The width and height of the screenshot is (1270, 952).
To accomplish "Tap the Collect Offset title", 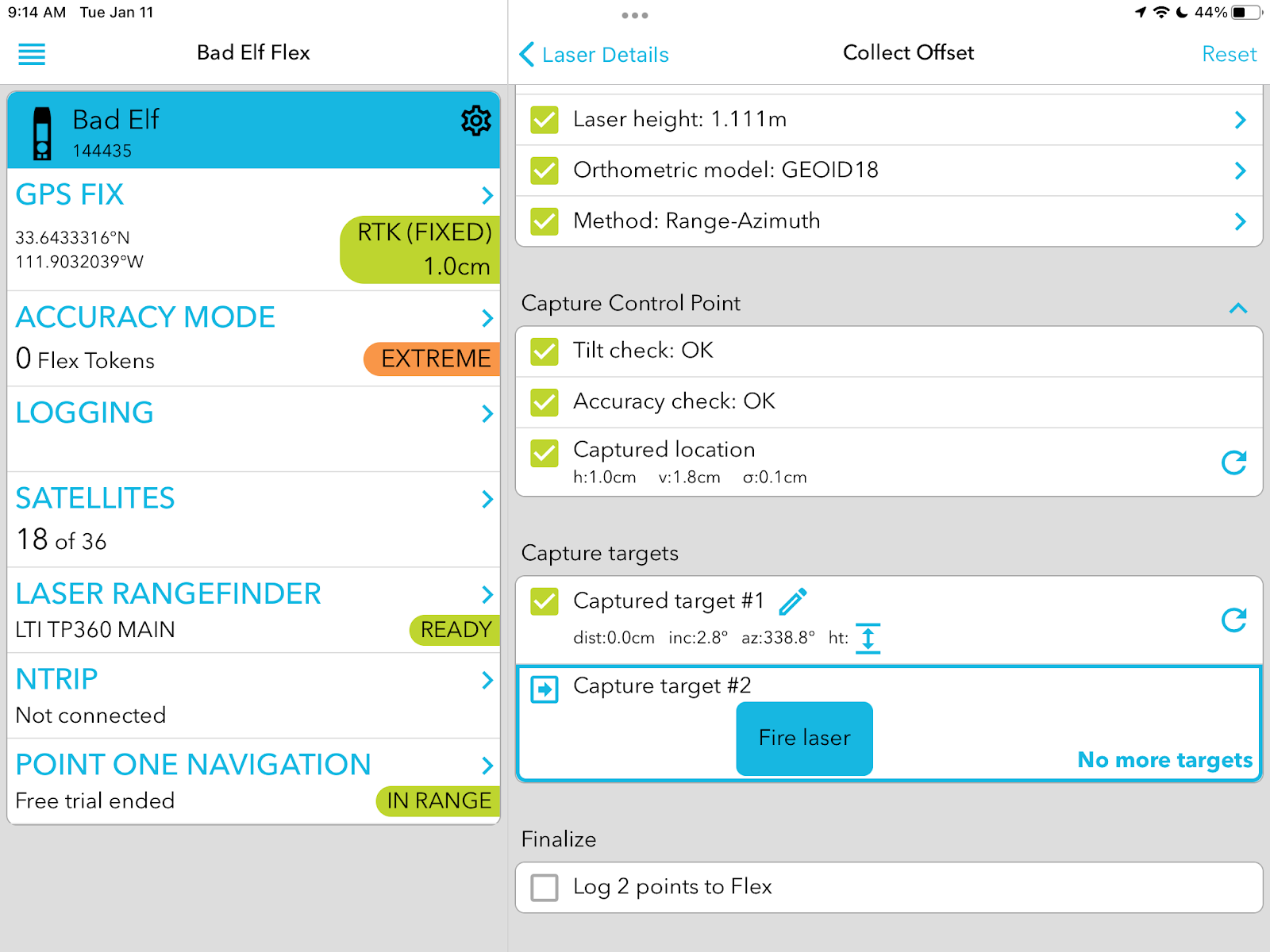I will click(x=908, y=52).
